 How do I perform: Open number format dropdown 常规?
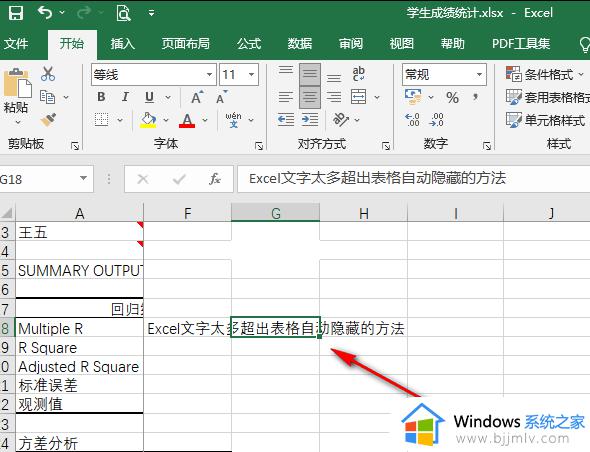[x=479, y=75]
